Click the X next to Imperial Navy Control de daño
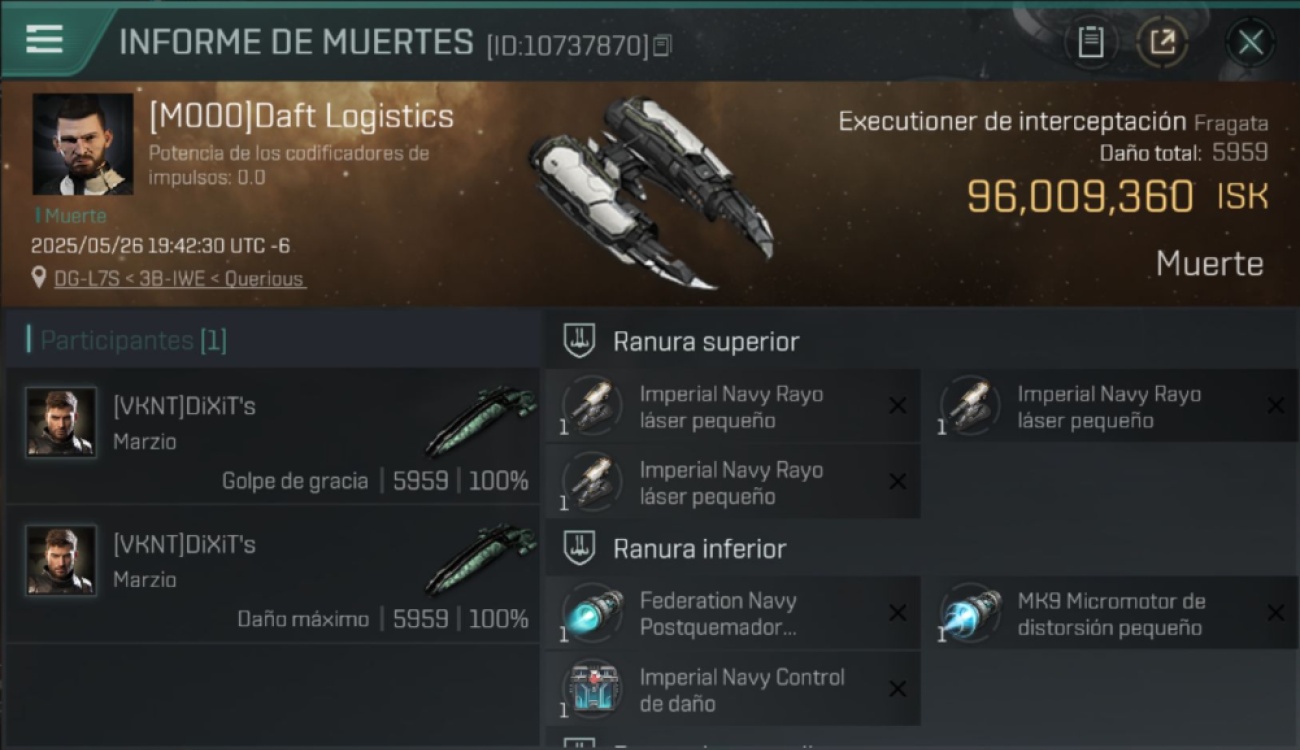Viewport: 1300px width, 750px height. pos(897,689)
